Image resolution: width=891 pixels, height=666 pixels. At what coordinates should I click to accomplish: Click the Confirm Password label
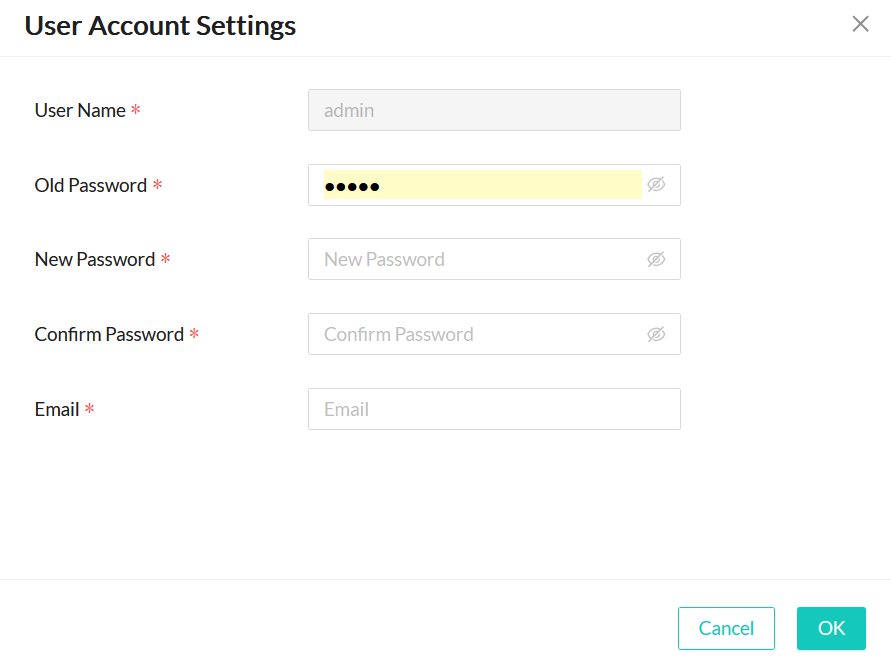tap(109, 334)
